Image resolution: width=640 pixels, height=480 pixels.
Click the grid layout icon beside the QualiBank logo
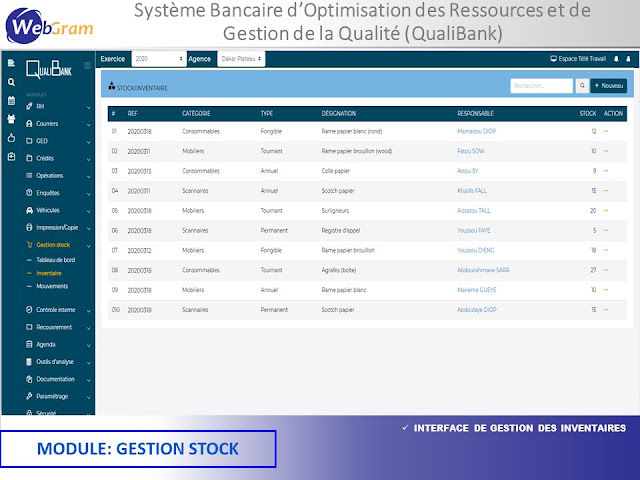pyautogui.click(x=87, y=65)
